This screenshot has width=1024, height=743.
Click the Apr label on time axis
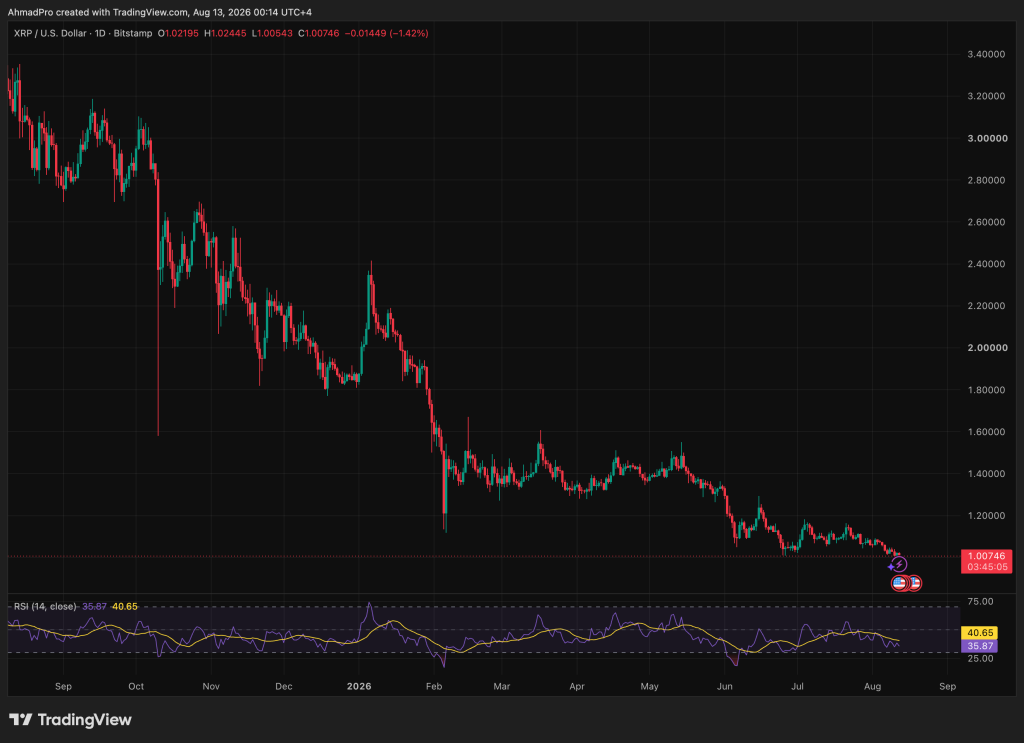coord(577,686)
